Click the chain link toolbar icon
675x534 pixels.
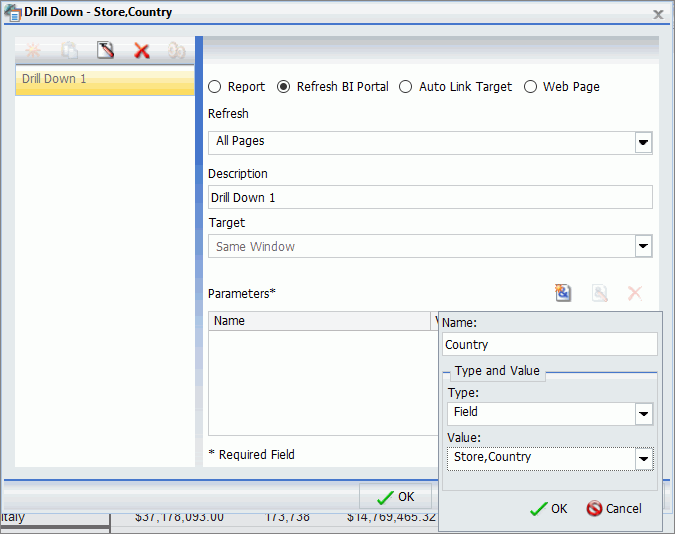click(176, 51)
